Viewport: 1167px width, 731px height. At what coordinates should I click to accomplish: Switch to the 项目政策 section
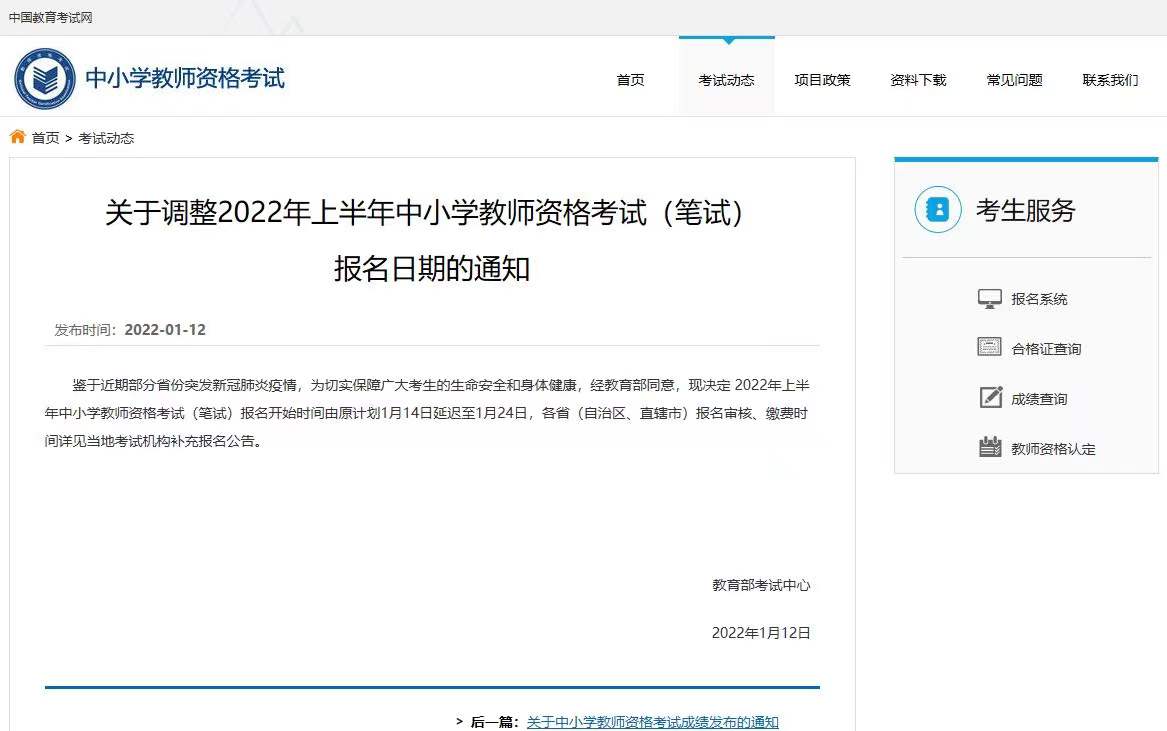pyautogui.click(x=822, y=79)
